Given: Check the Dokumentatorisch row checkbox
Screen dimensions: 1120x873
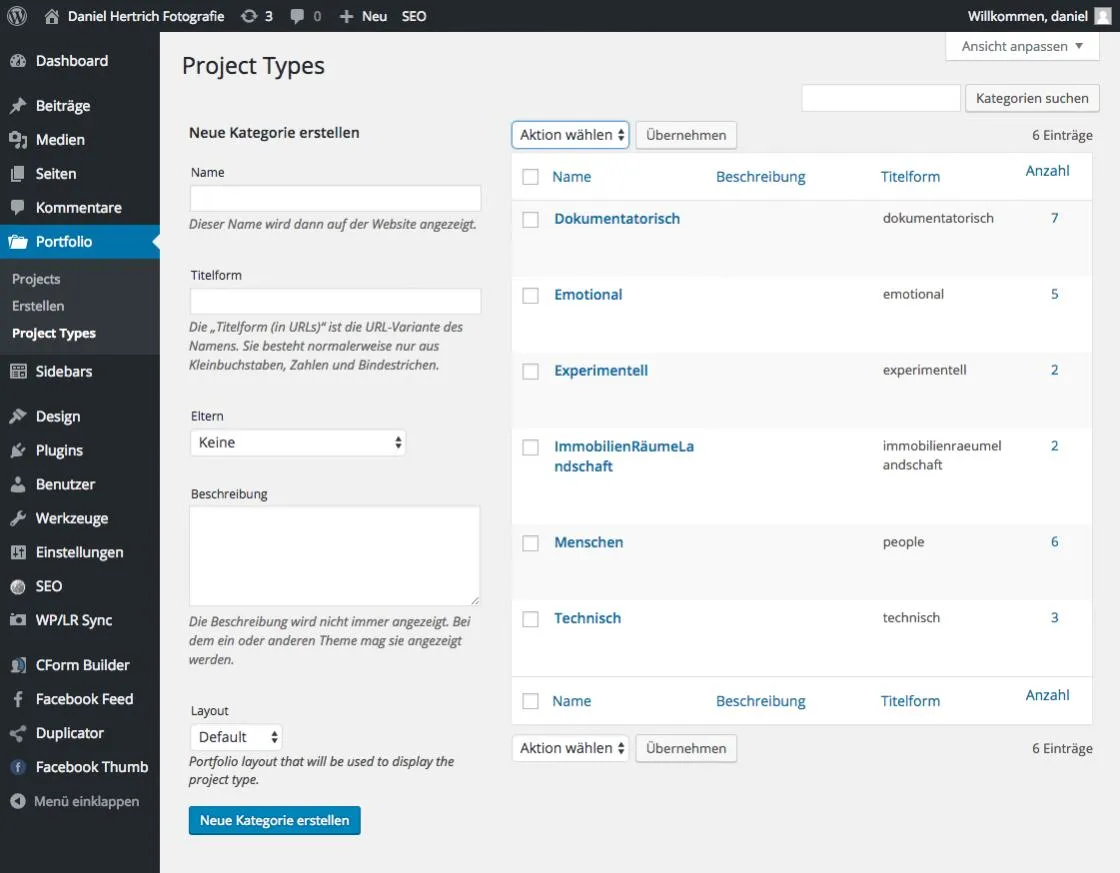Looking at the screenshot, I should [x=530, y=219].
